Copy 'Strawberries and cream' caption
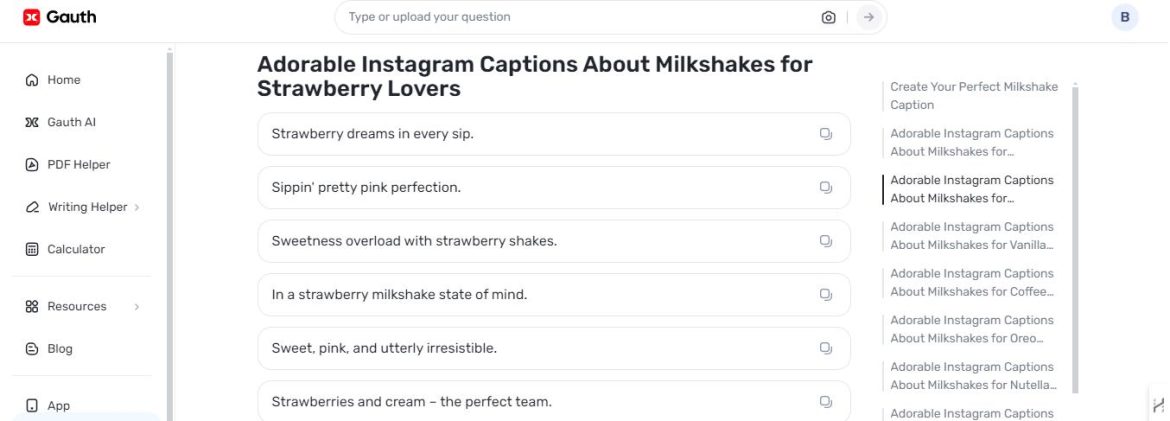This screenshot has height=421, width=1170. coord(825,402)
